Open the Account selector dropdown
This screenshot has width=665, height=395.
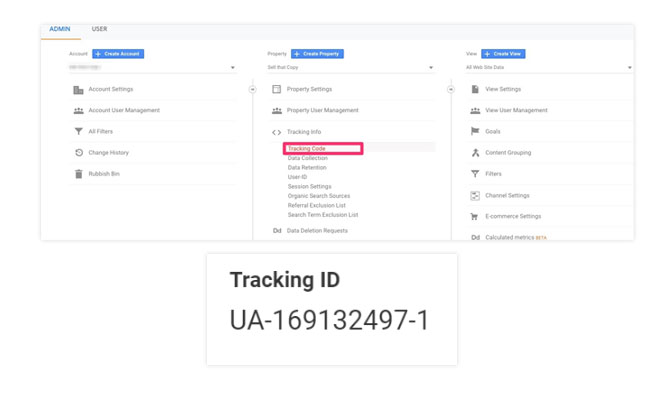pos(152,67)
